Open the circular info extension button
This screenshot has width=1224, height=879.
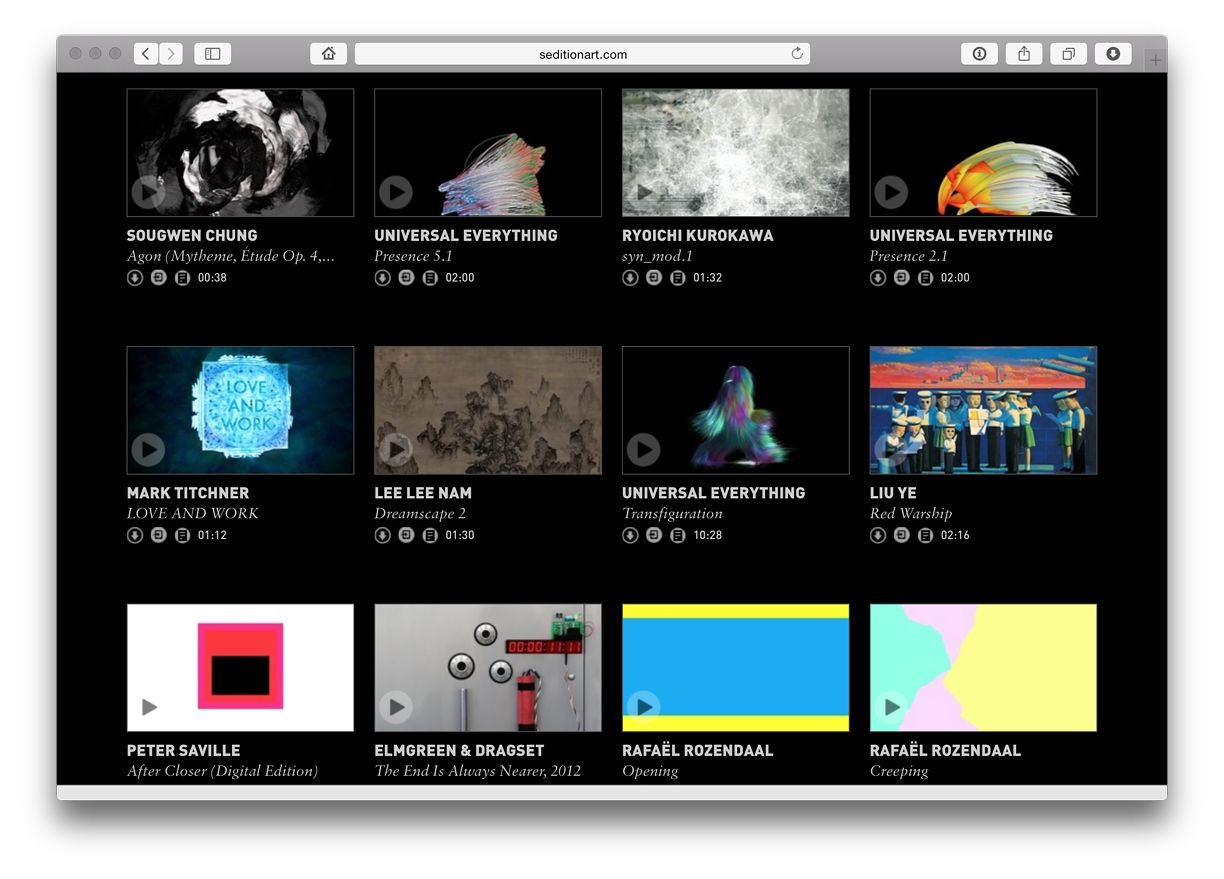[x=979, y=54]
